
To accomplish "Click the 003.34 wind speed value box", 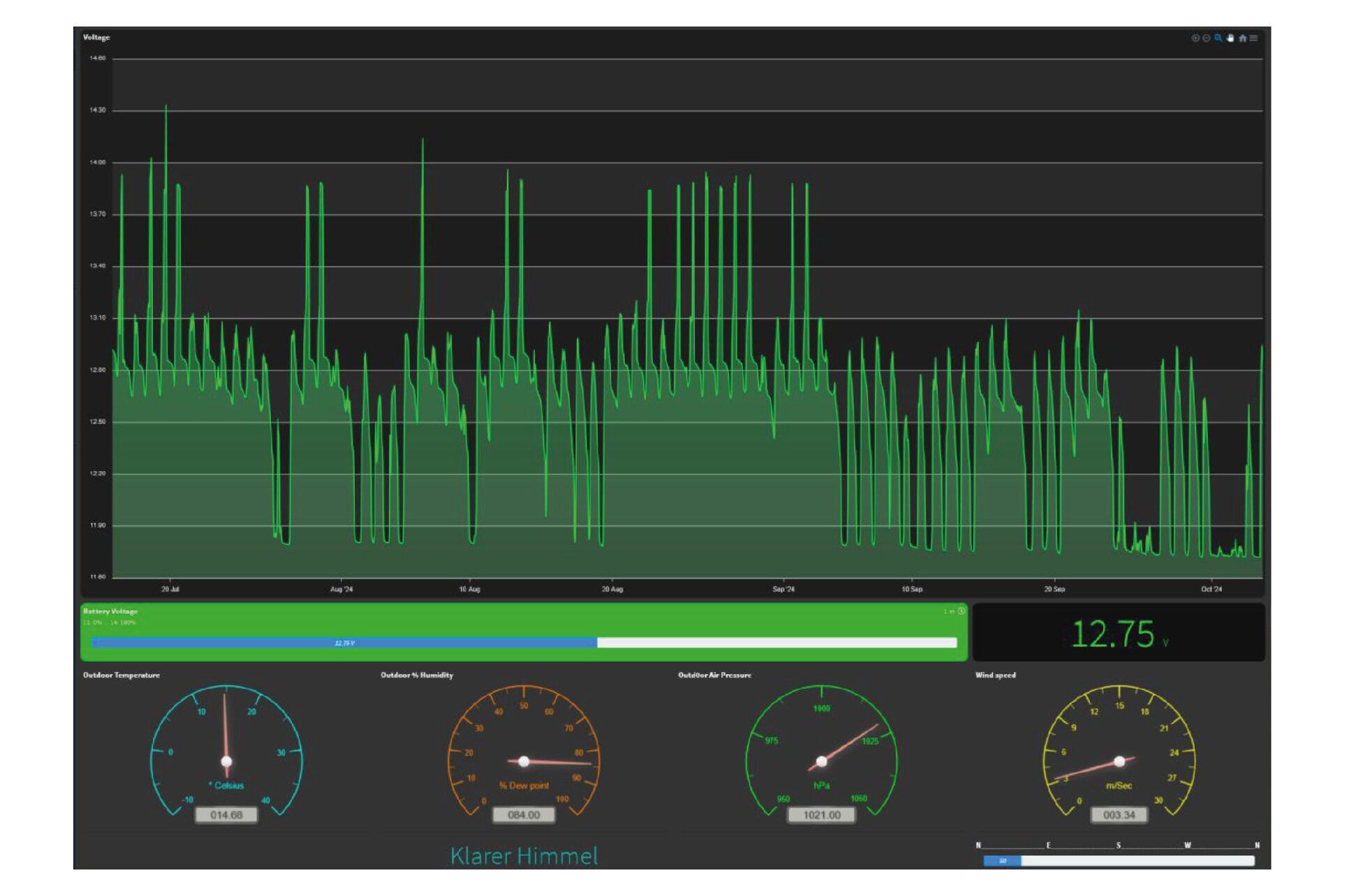I will click(x=1119, y=814).
